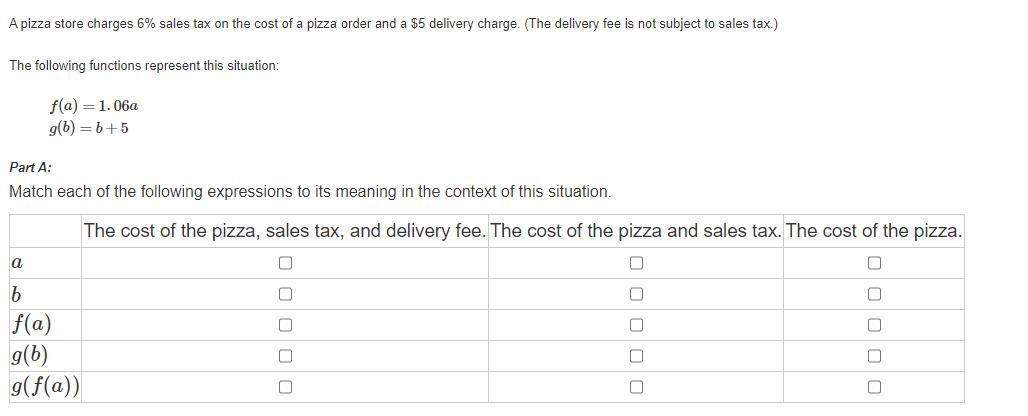The image size is (1028, 416).
Task: Check 'cost of the pizza and sales tax' for g(f(a))
Action: tap(636, 387)
